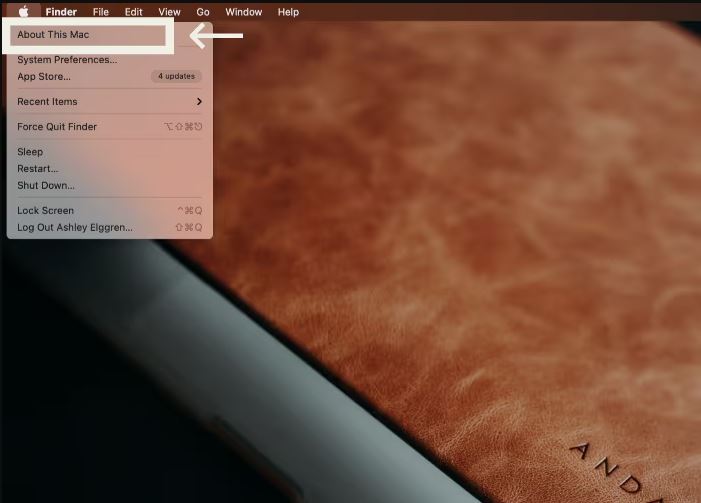Choose Lock Screen
Image resolution: width=701 pixels, height=503 pixels.
coord(45,211)
